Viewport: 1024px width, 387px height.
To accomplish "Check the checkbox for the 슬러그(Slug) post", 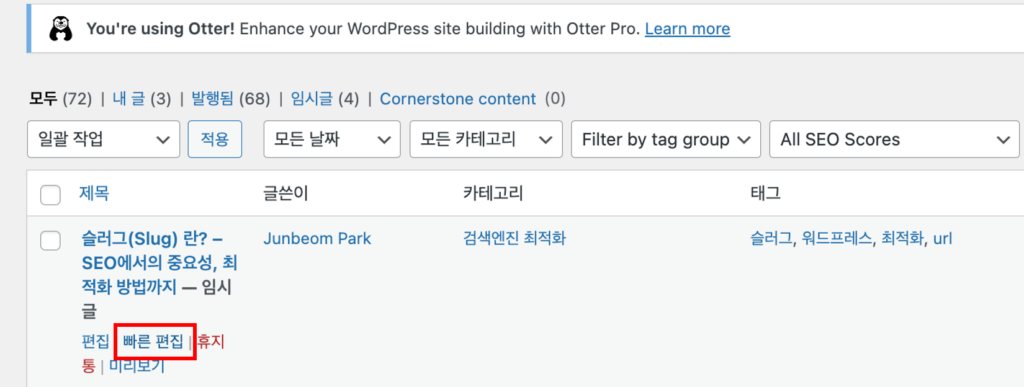I will click(x=50, y=240).
